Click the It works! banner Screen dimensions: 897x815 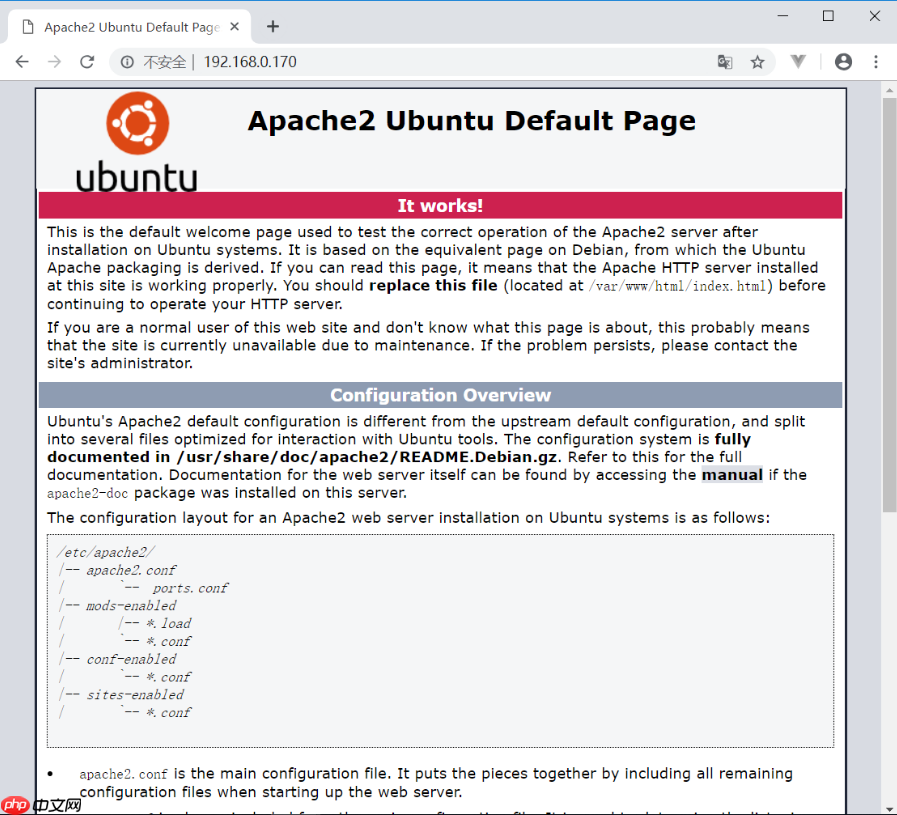[x=440, y=205]
